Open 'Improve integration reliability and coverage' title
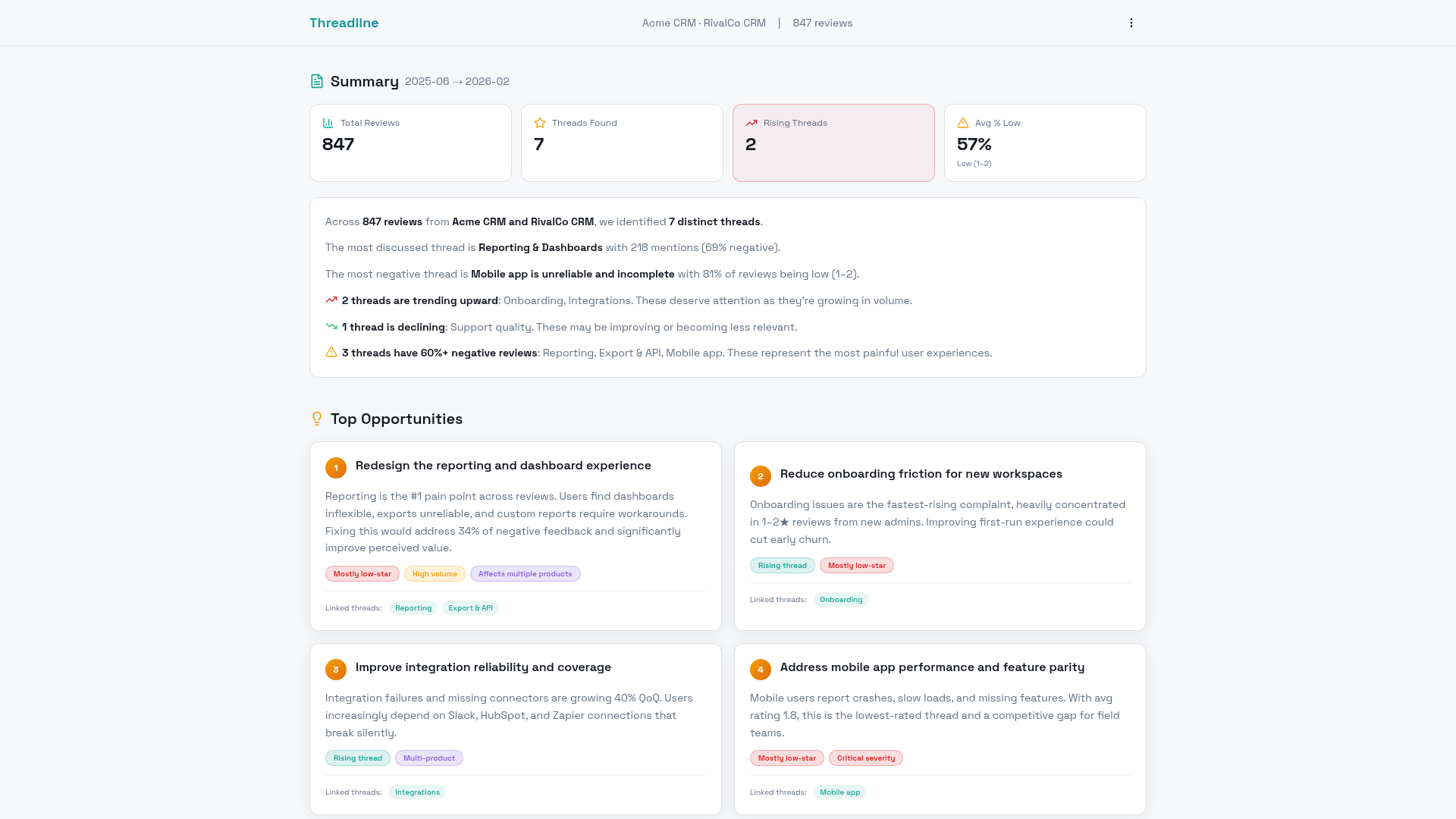 [483, 667]
